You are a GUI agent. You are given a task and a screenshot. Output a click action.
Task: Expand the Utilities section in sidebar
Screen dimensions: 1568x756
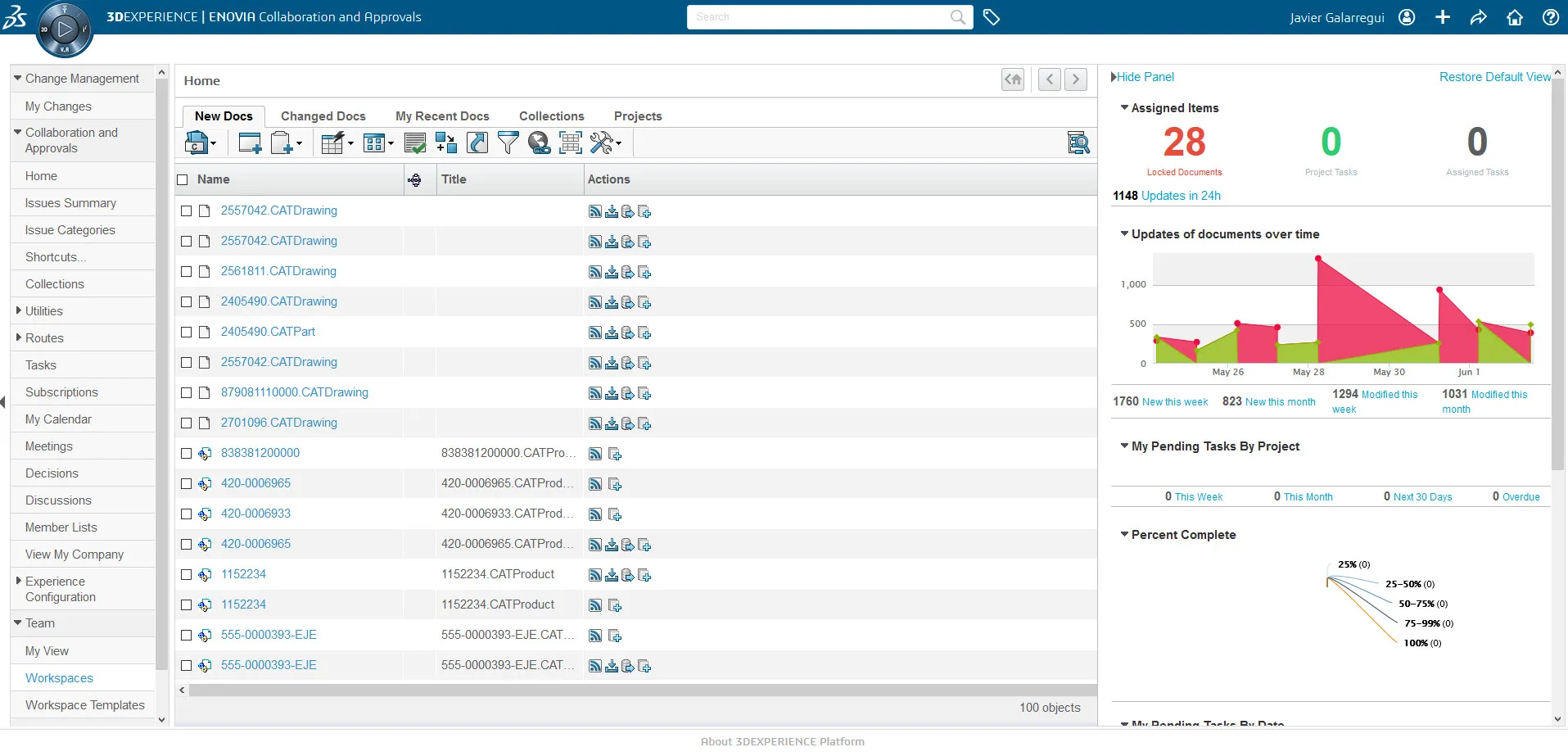19,310
